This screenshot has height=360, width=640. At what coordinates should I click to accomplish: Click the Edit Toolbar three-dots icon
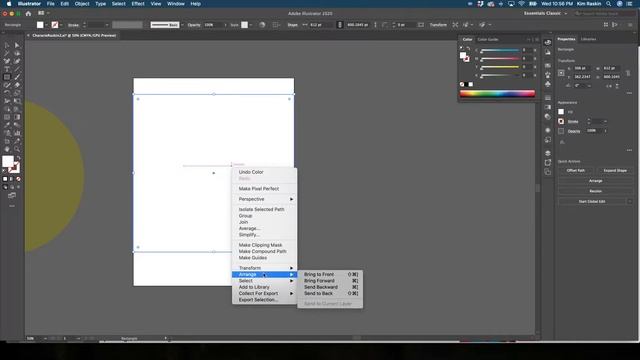pyautogui.click(x=12, y=206)
